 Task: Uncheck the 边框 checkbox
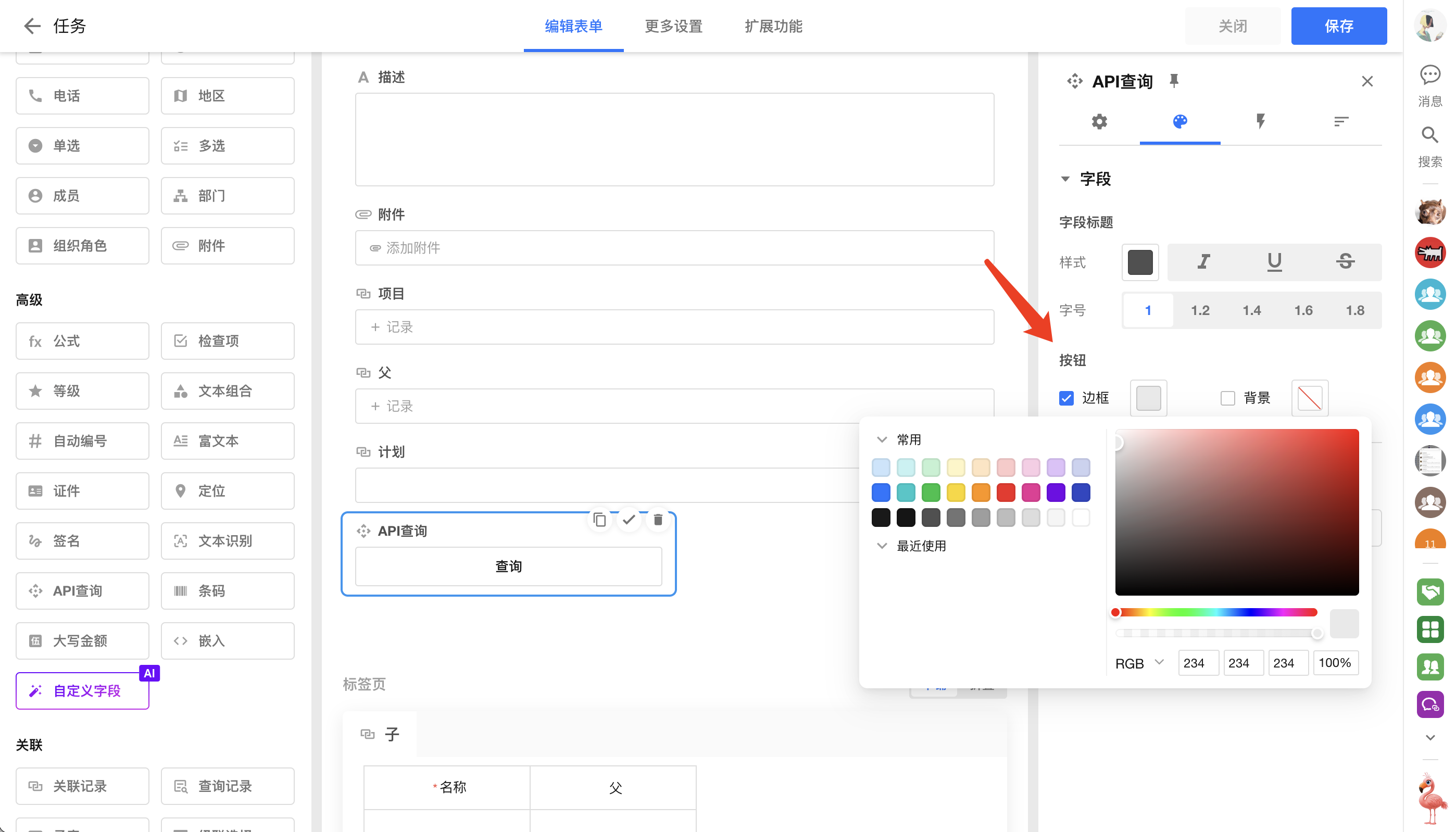(1066, 398)
